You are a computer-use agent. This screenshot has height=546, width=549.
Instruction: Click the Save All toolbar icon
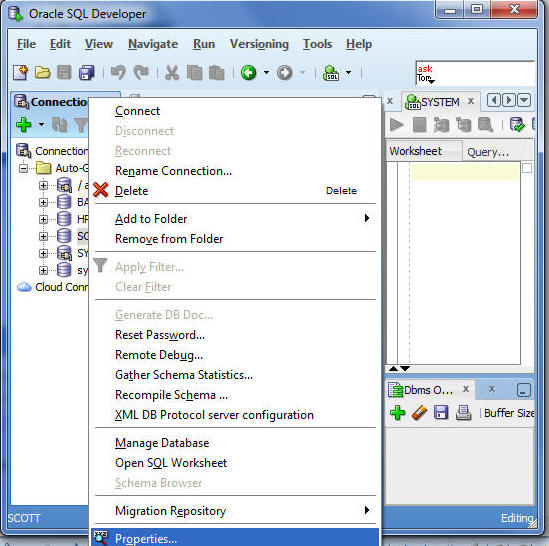[86, 72]
